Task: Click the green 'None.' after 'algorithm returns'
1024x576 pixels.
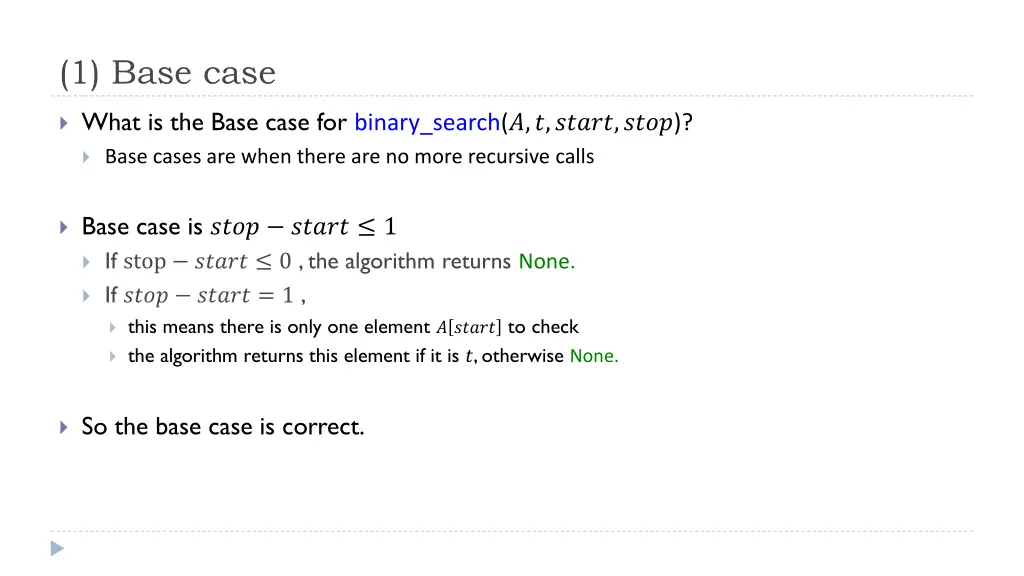Action: 547,261
